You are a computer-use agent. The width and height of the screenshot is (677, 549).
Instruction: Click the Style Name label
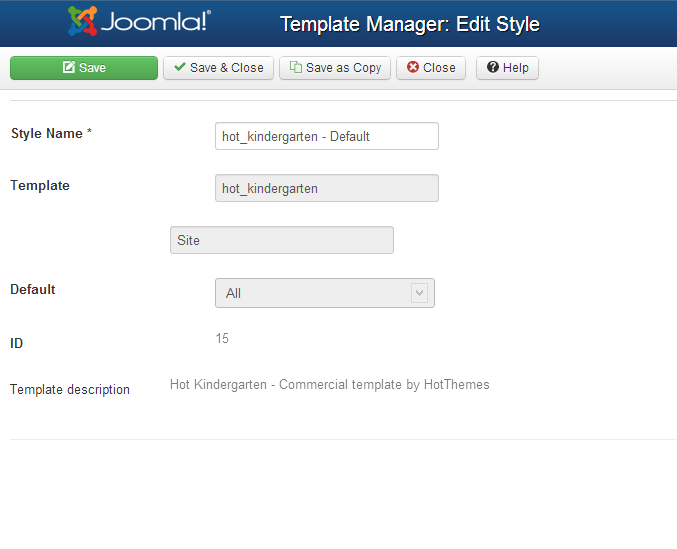(51, 133)
